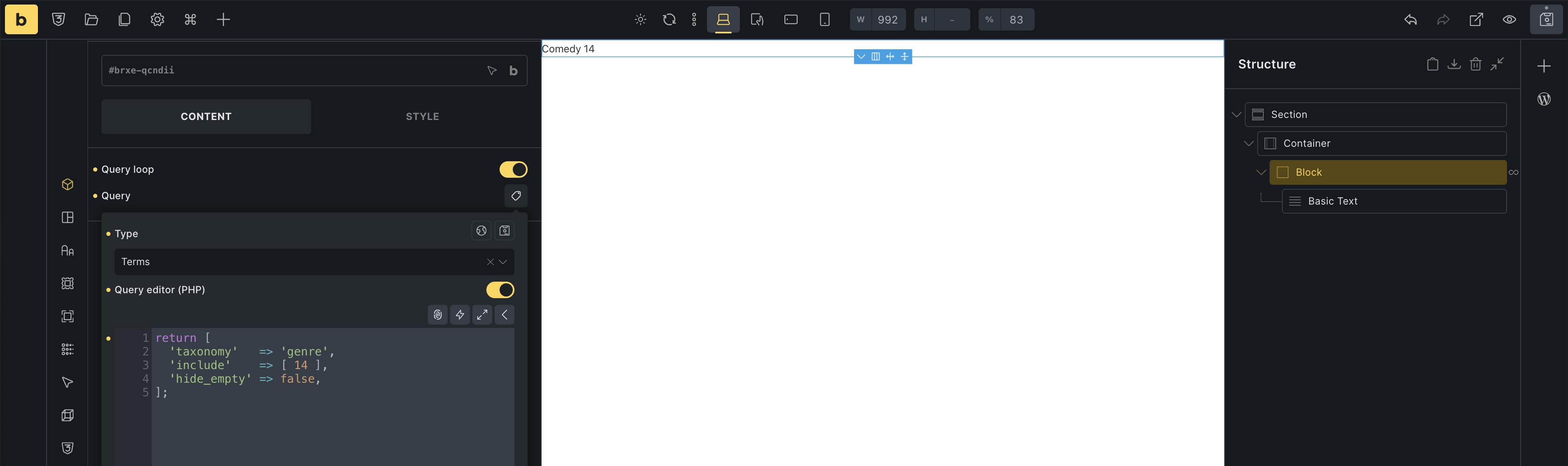1568x466 pixels.
Task: Click horizontal sizing icon on canvas element toolbar
Action: pyautogui.click(x=890, y=56)
